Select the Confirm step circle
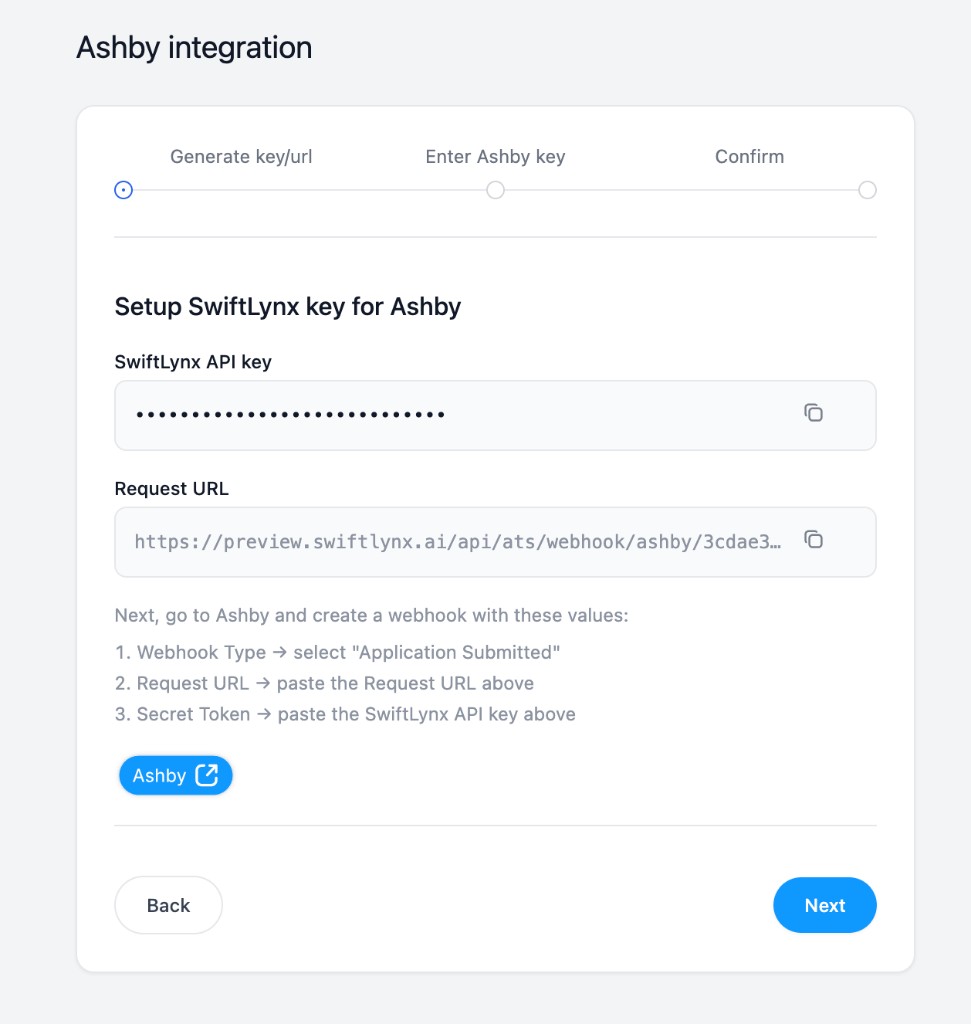Viewport: 971px width, 1024px height. click(x=867, y=189)
